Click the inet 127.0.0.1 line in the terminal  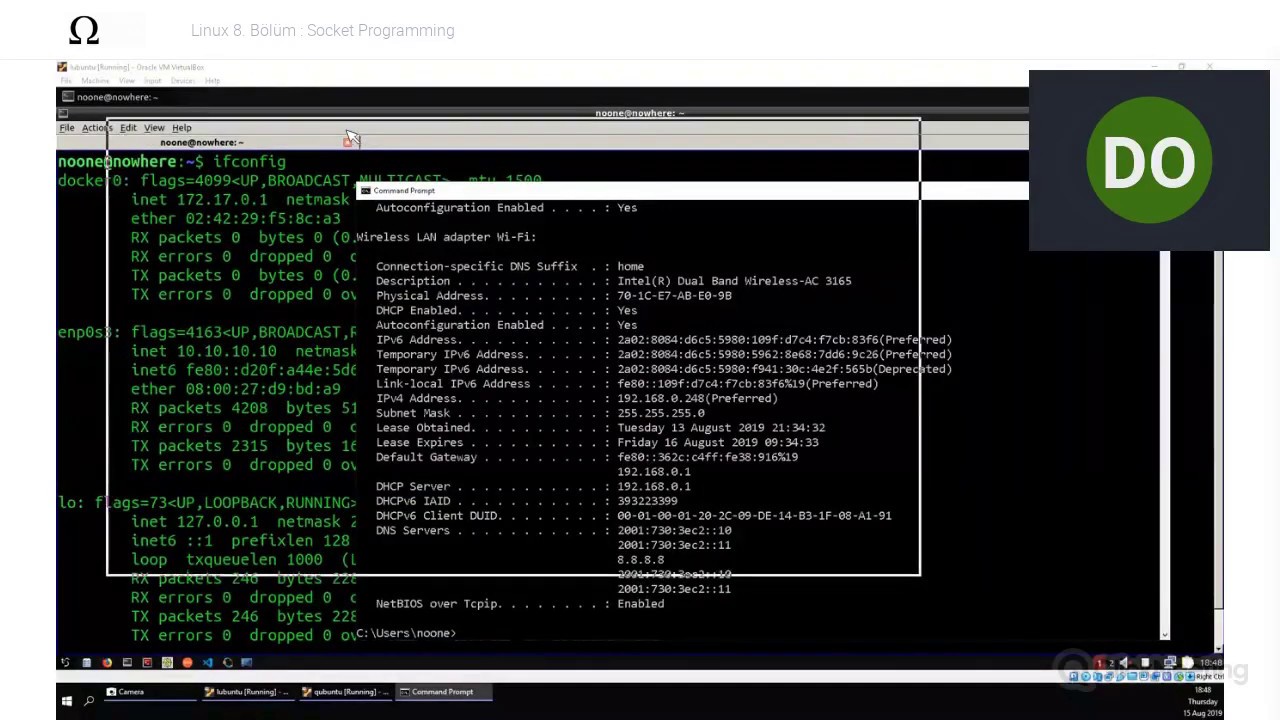[x=243, y=522]
